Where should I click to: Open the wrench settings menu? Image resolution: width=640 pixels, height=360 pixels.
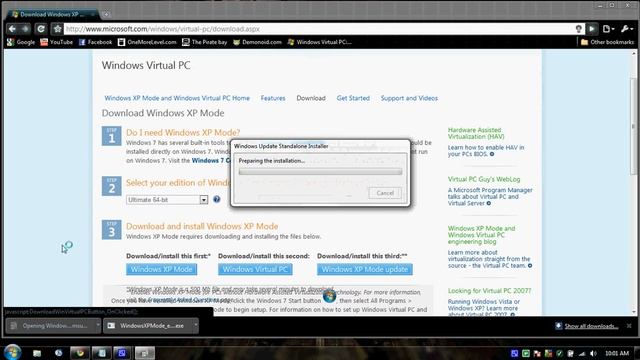click(x=627, y=29)
